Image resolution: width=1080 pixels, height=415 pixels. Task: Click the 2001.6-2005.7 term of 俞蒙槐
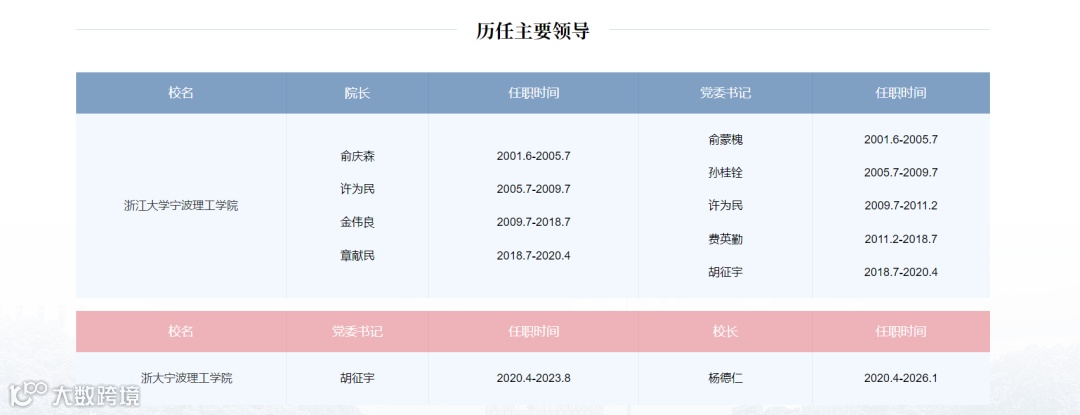tap(901, 140)
